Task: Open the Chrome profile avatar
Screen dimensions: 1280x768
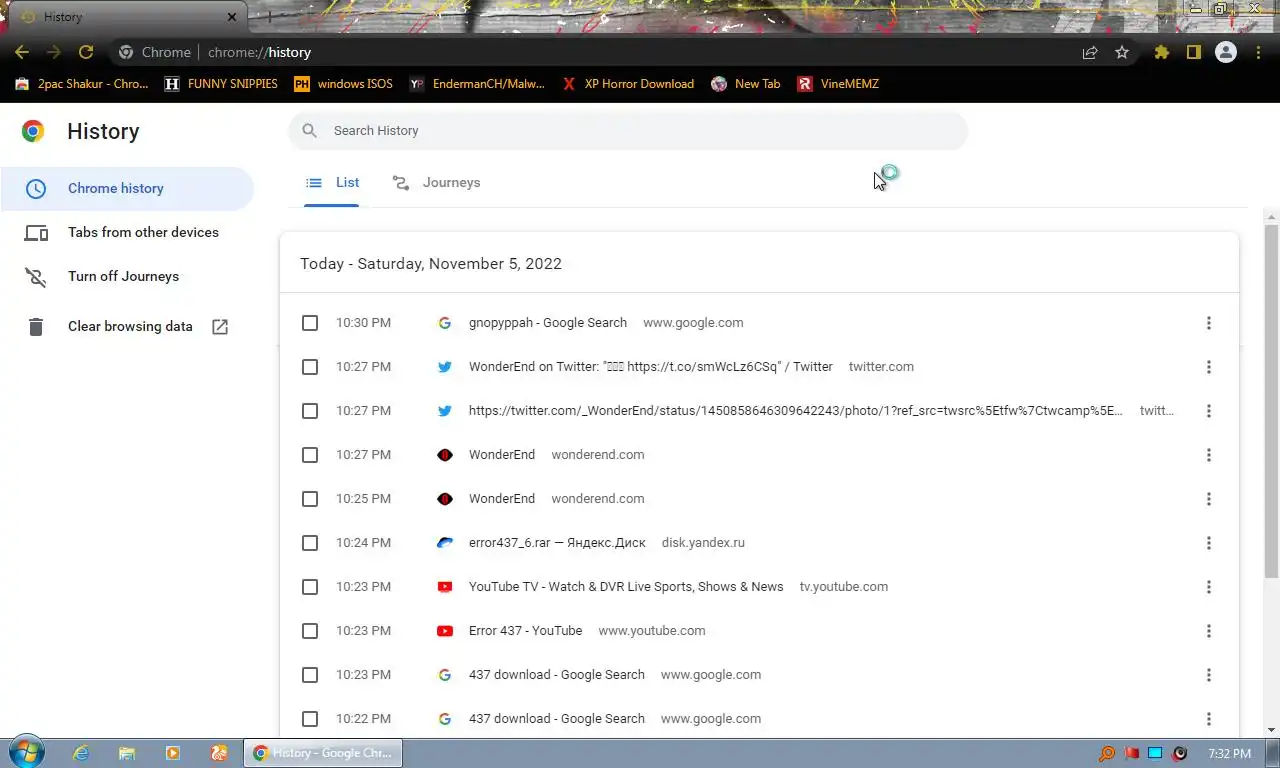Action: pyautogui.click(x=1226, y=52)
